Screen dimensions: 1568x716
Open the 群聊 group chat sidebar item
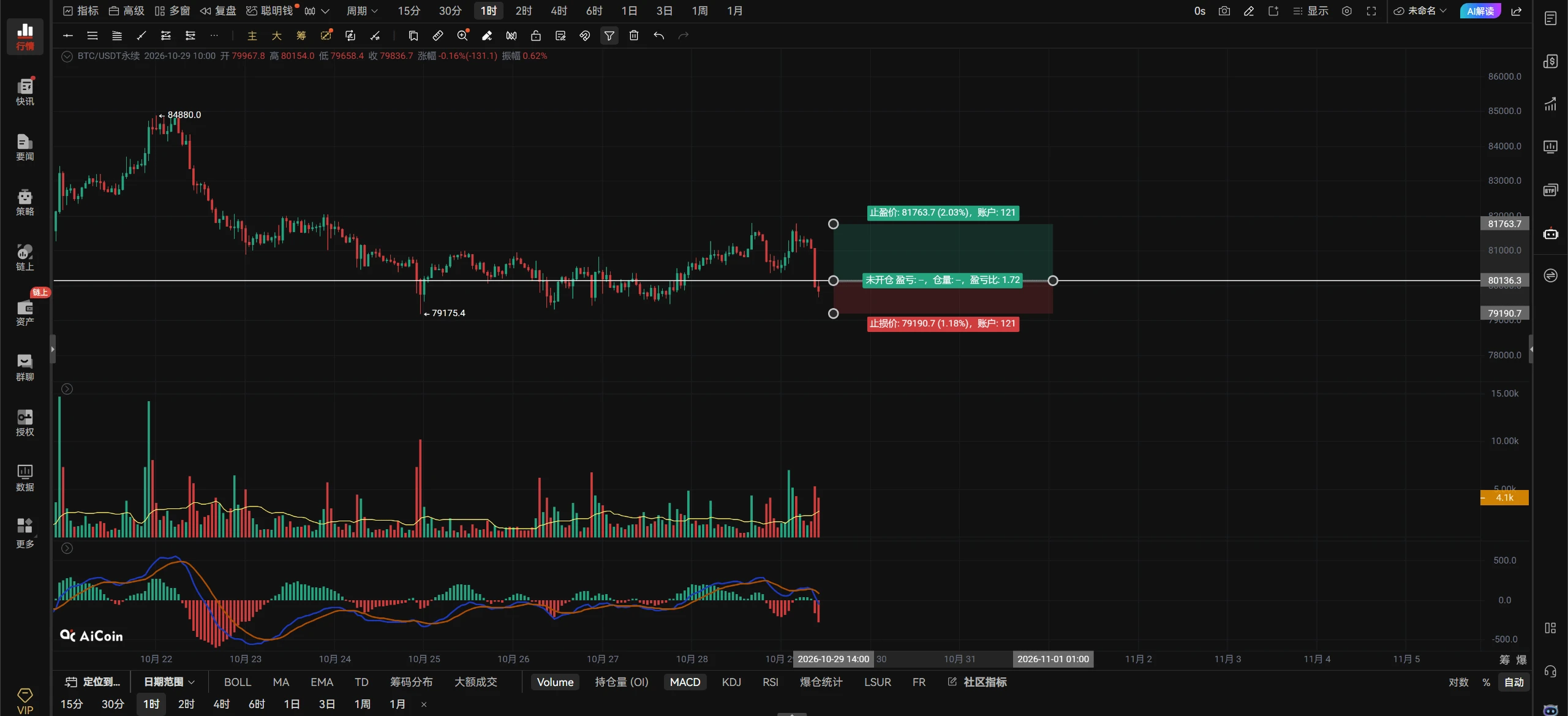tap(25, 367)
